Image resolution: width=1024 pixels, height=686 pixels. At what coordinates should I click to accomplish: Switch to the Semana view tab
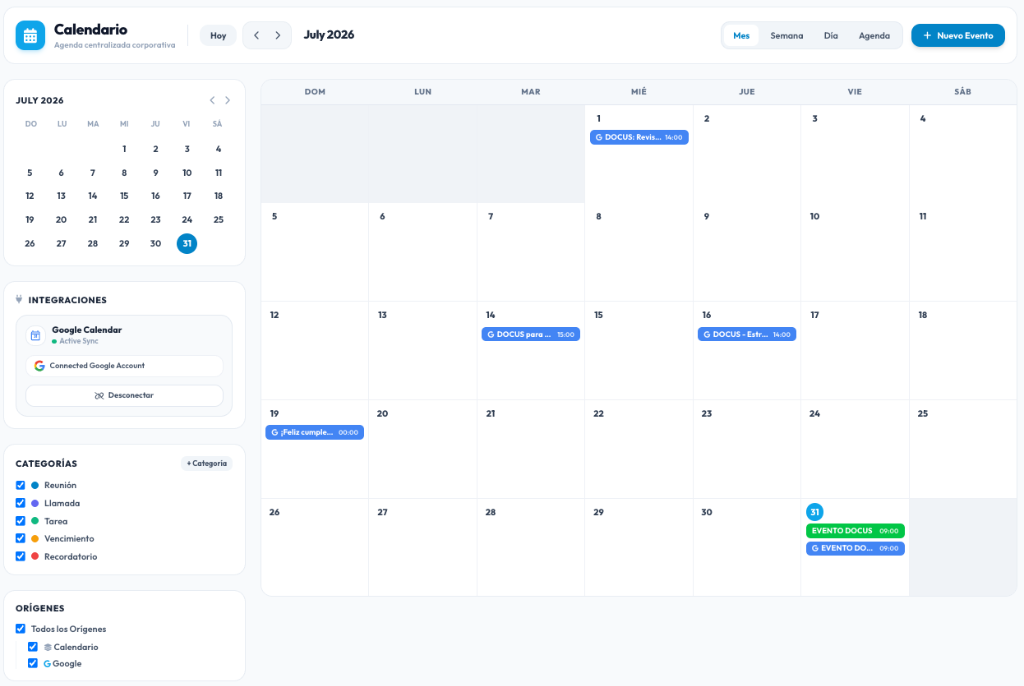[x=786, y=35]
